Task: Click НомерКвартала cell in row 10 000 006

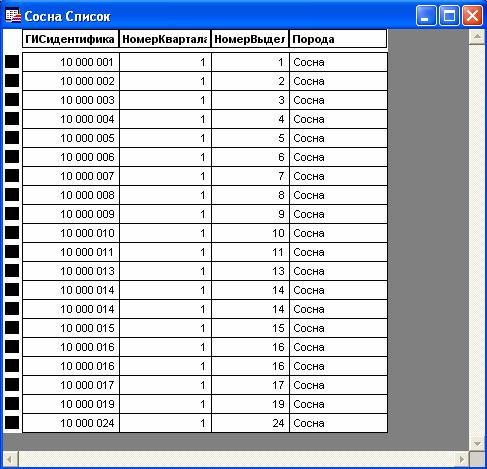Action: pyautogui.click(x=165, y=157)
